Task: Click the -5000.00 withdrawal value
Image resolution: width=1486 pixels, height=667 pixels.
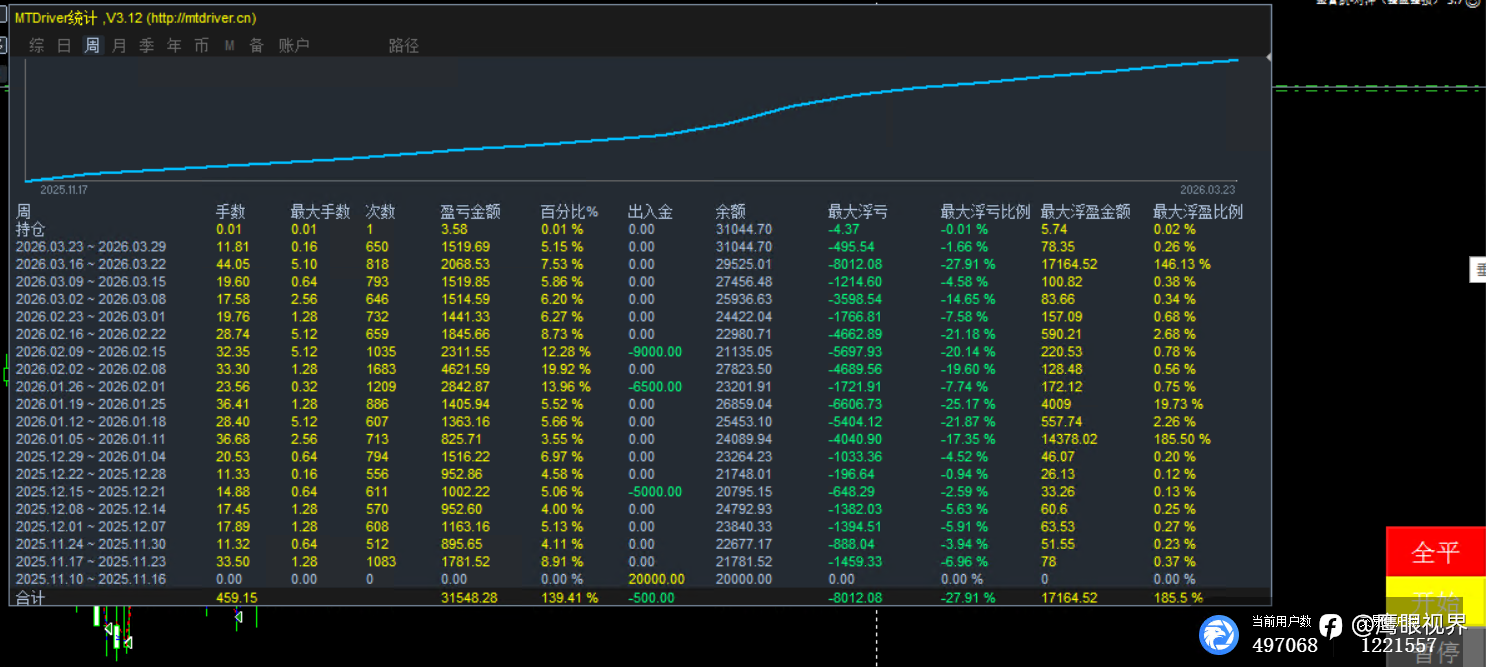Action: pos(655,492)
